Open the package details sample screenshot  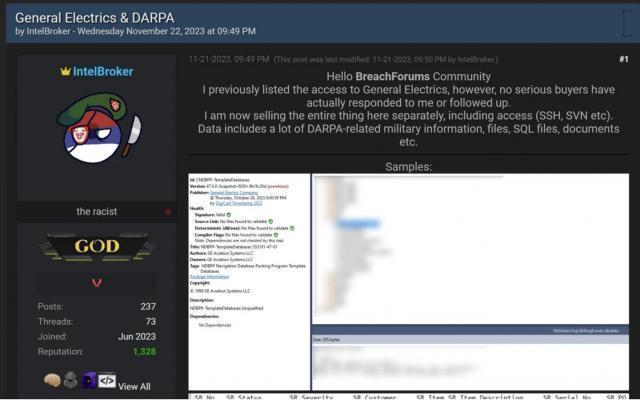[x=248, y=280]
